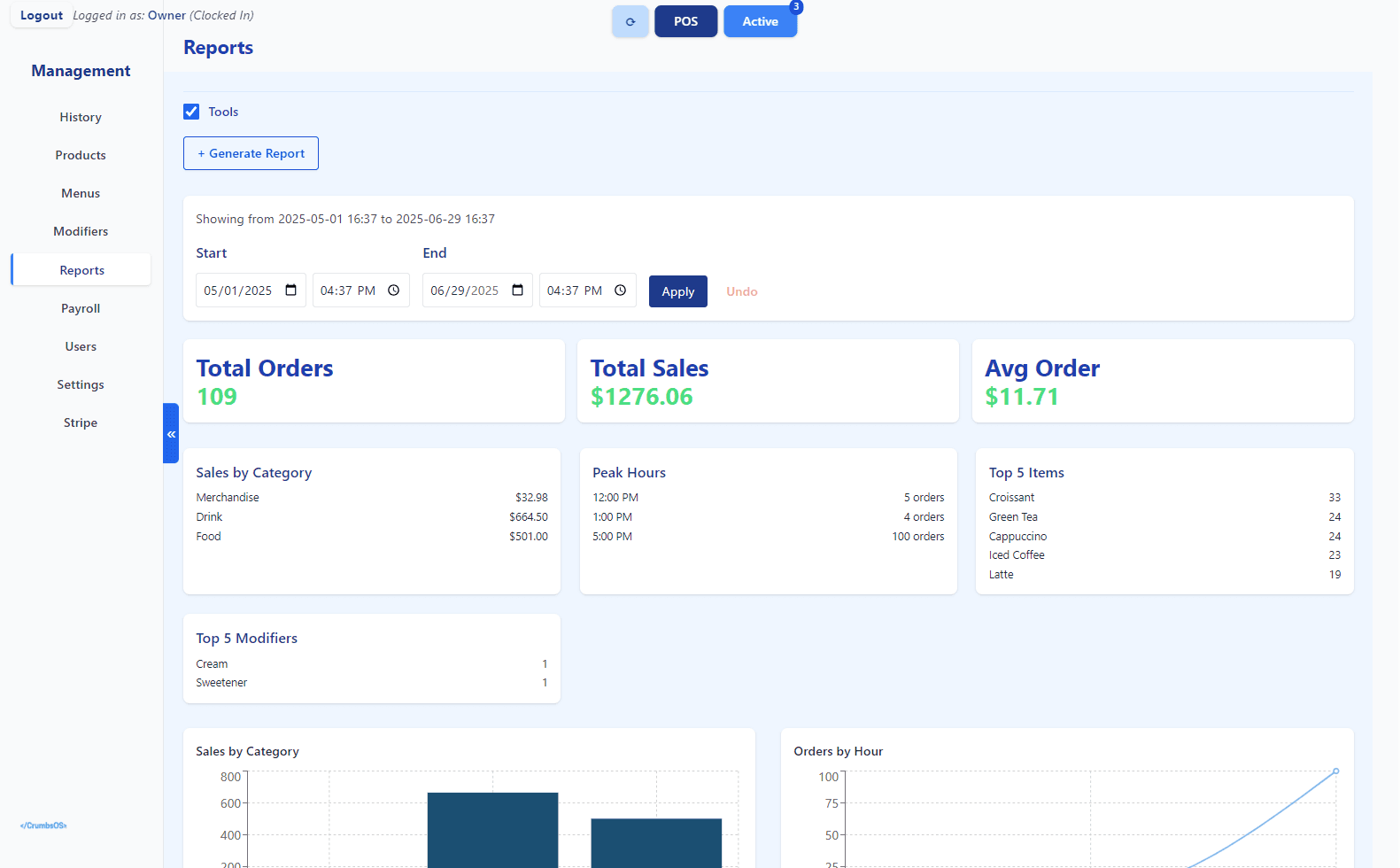Click Undo to revert date filter
This screenshot has height=868, width=1400.
741,291
